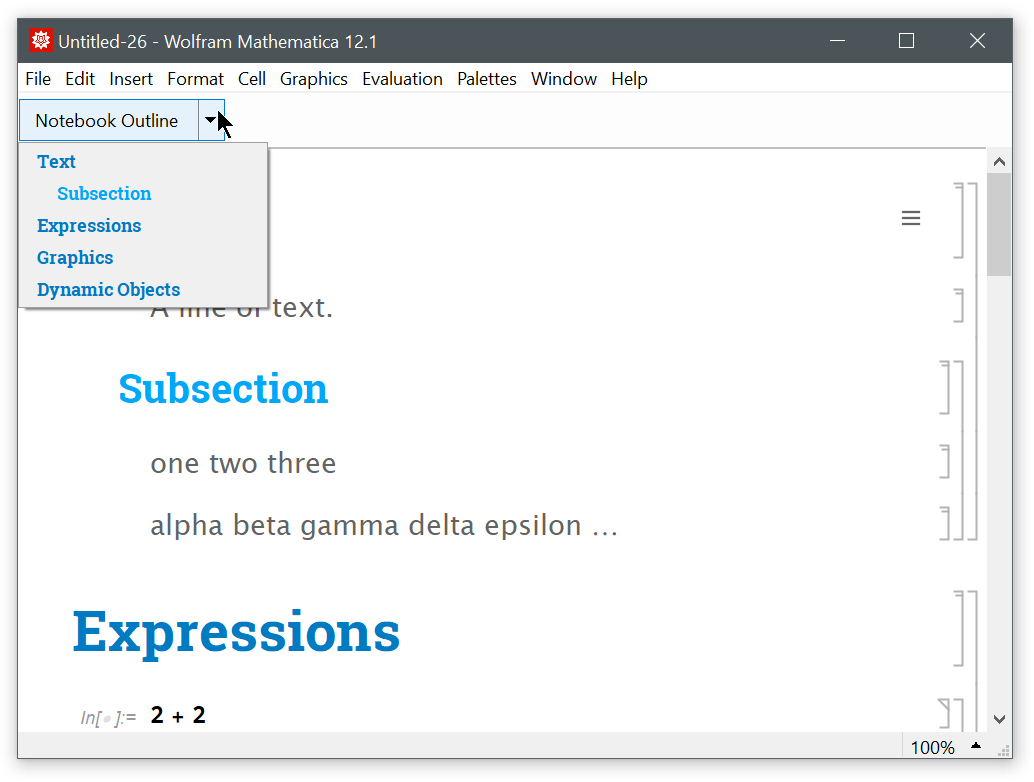Go to Subsection in outline list
Image resolution: width=1034 pixels, height=782 pixels.
tap(104, 194)
